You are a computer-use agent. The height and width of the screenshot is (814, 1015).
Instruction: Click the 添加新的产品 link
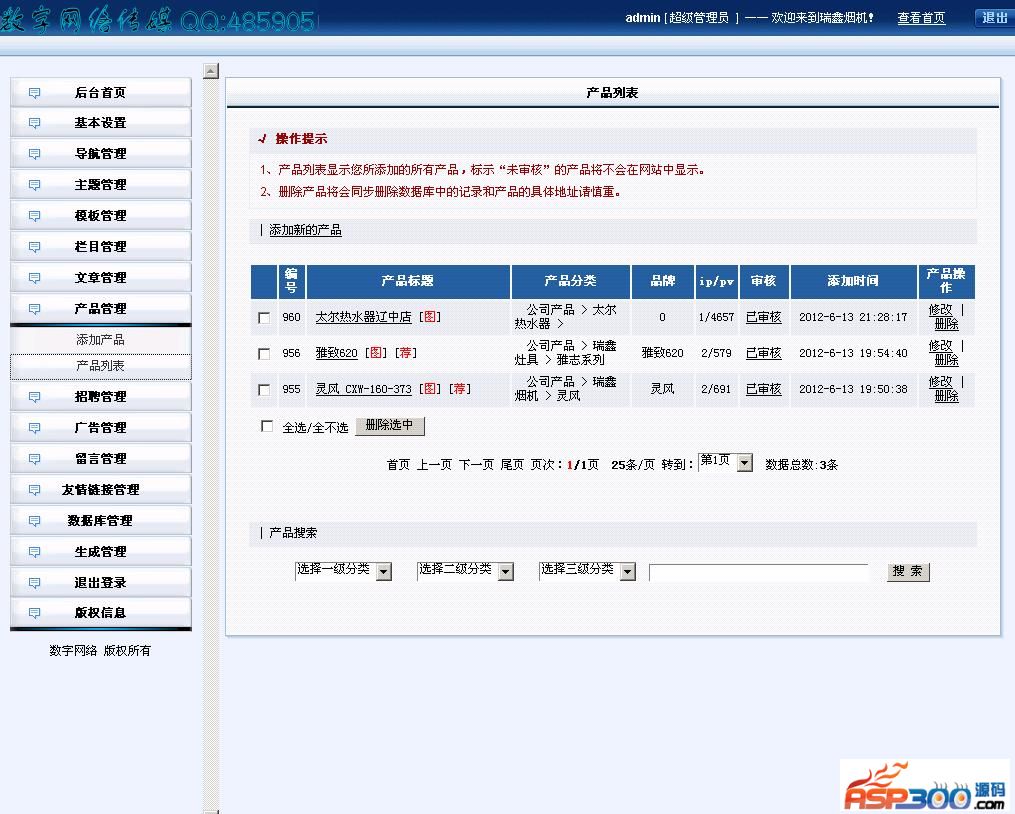(x=306, y=231)
